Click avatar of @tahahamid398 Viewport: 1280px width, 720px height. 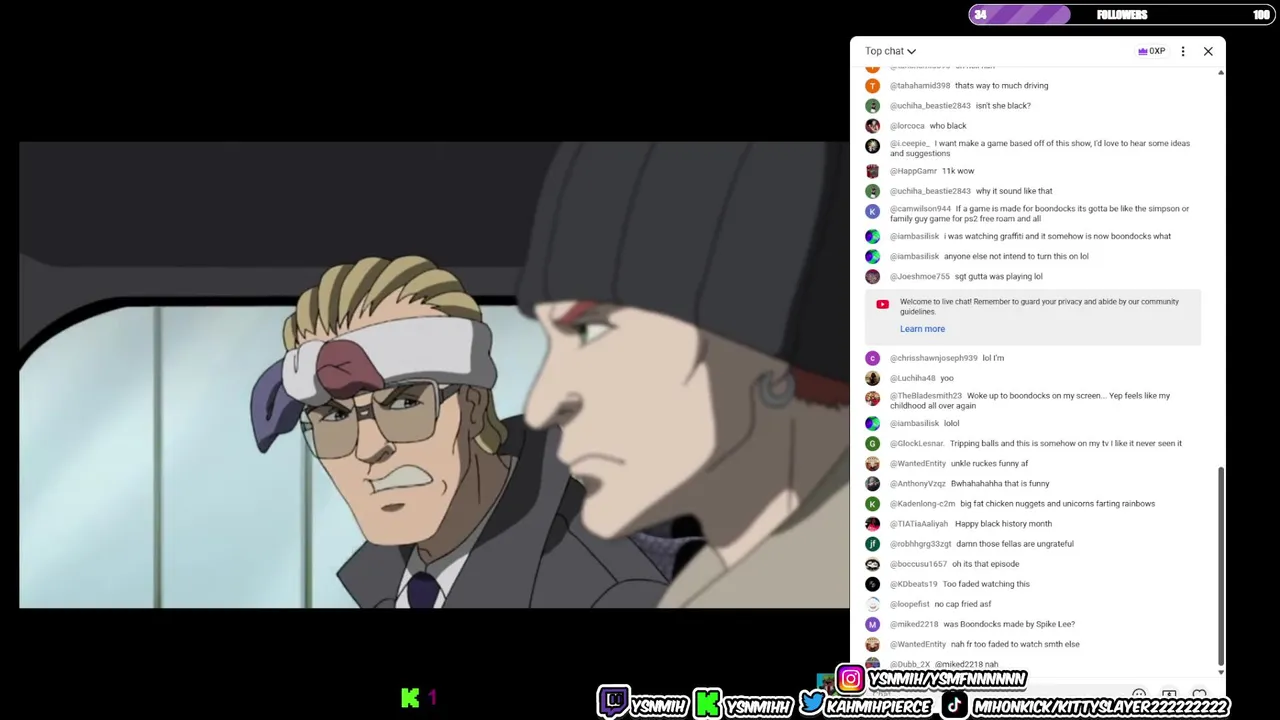[x=872, y=86]
